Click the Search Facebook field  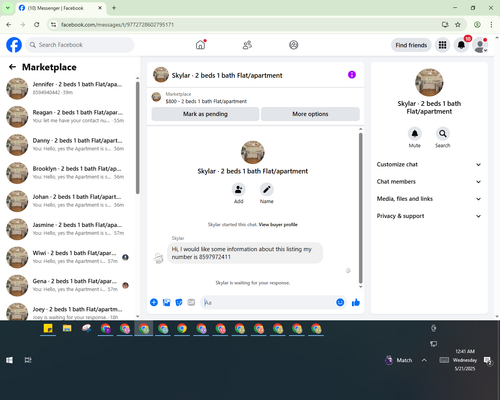[x=80, y=45]
